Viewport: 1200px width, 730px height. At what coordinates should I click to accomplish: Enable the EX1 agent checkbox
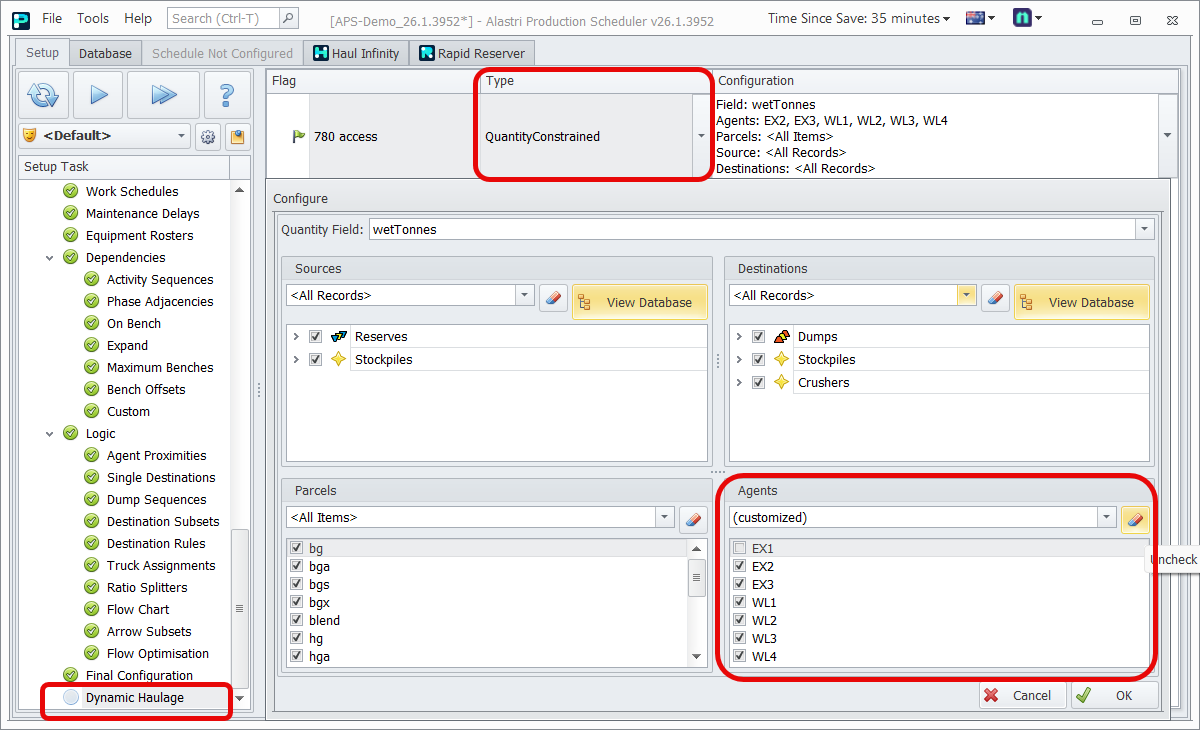pos(739,548)
